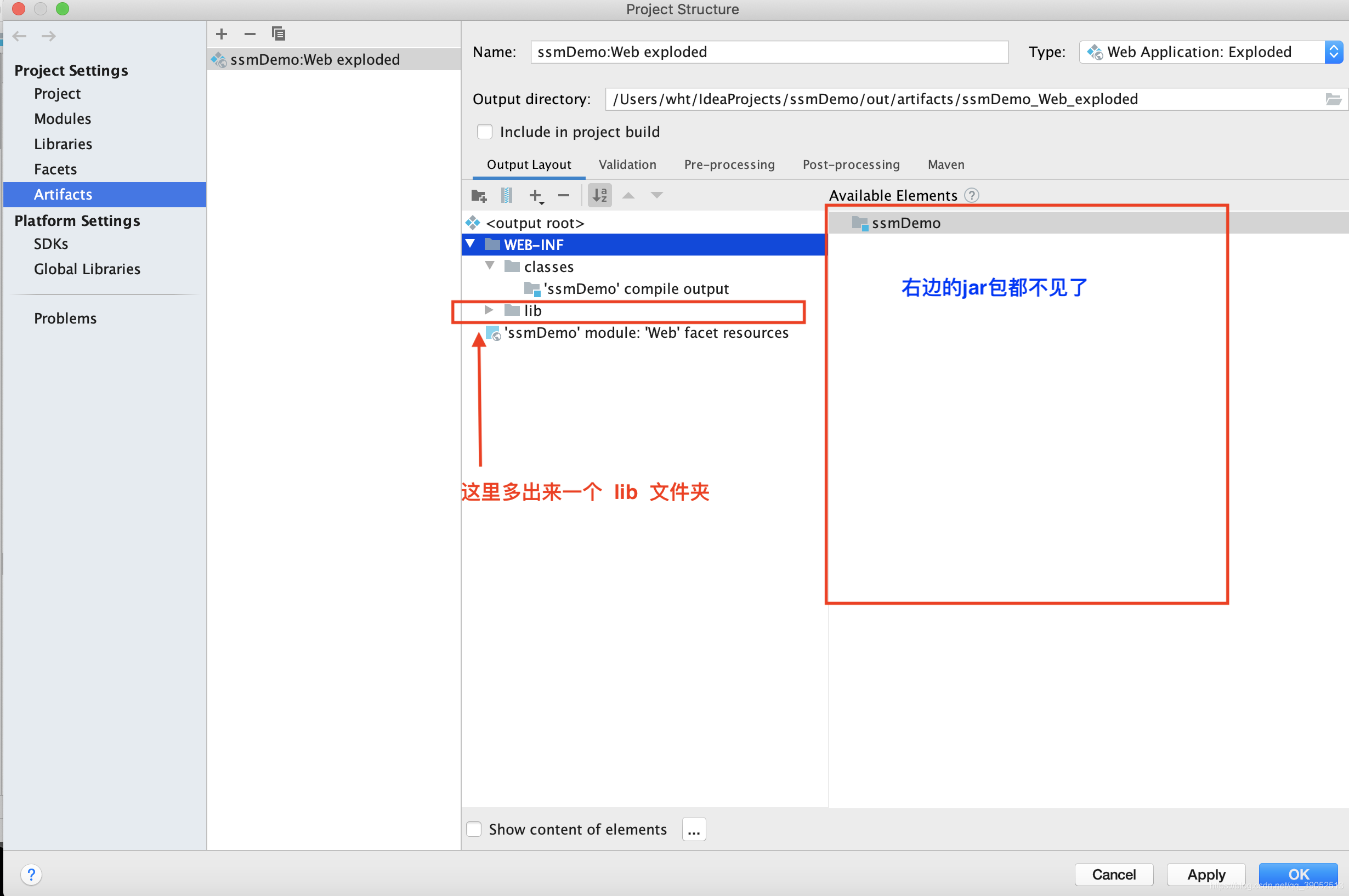The image size is (1349, 896).
Task: Enable Include in project build checkbox
Action: coord(485,132)
